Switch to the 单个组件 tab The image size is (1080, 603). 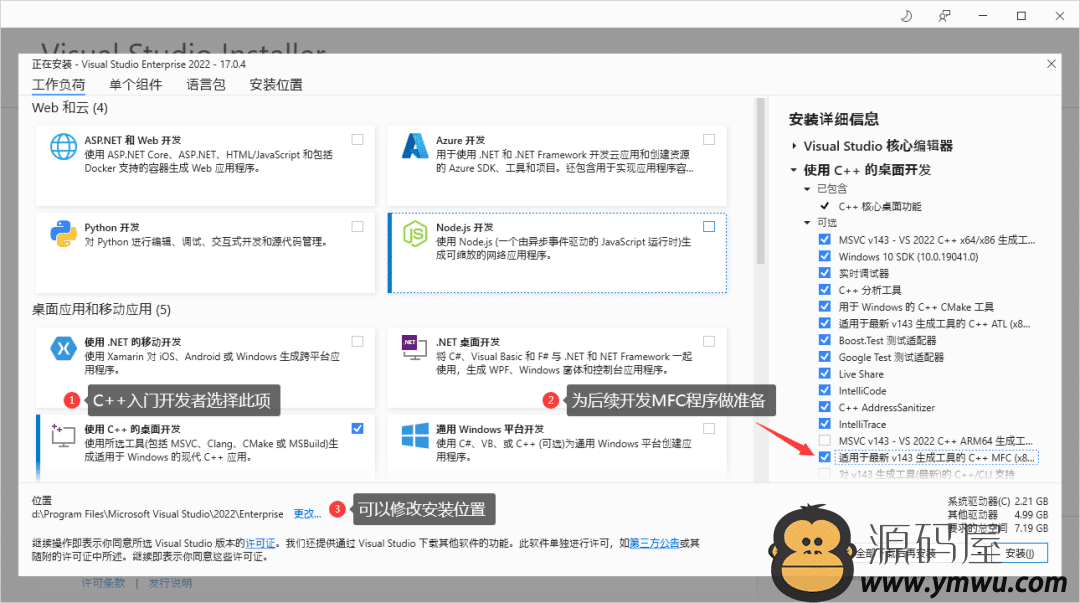(x=136, y=85)
